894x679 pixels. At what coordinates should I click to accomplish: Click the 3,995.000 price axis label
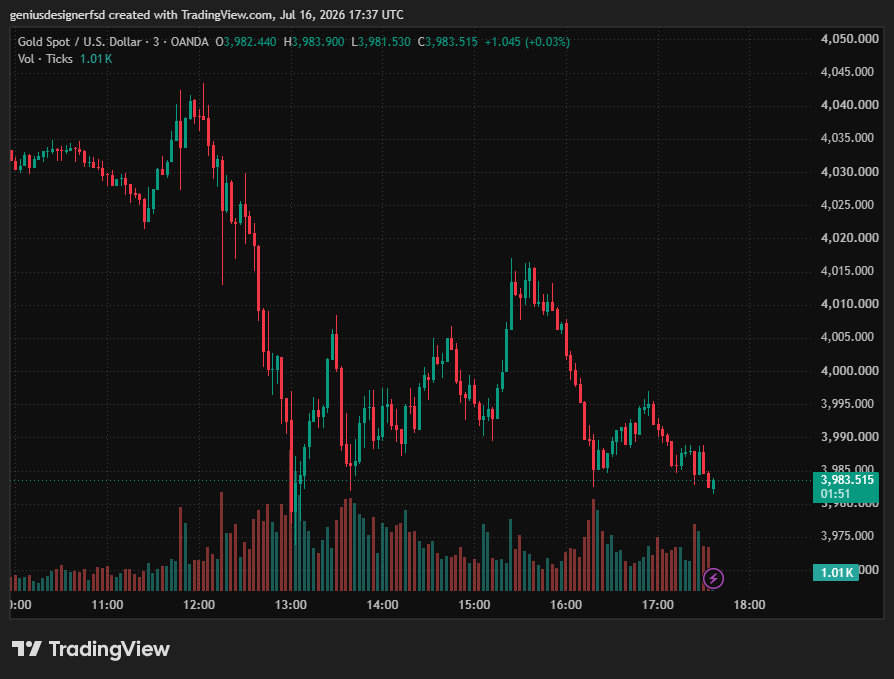click(x=847, y=404)
